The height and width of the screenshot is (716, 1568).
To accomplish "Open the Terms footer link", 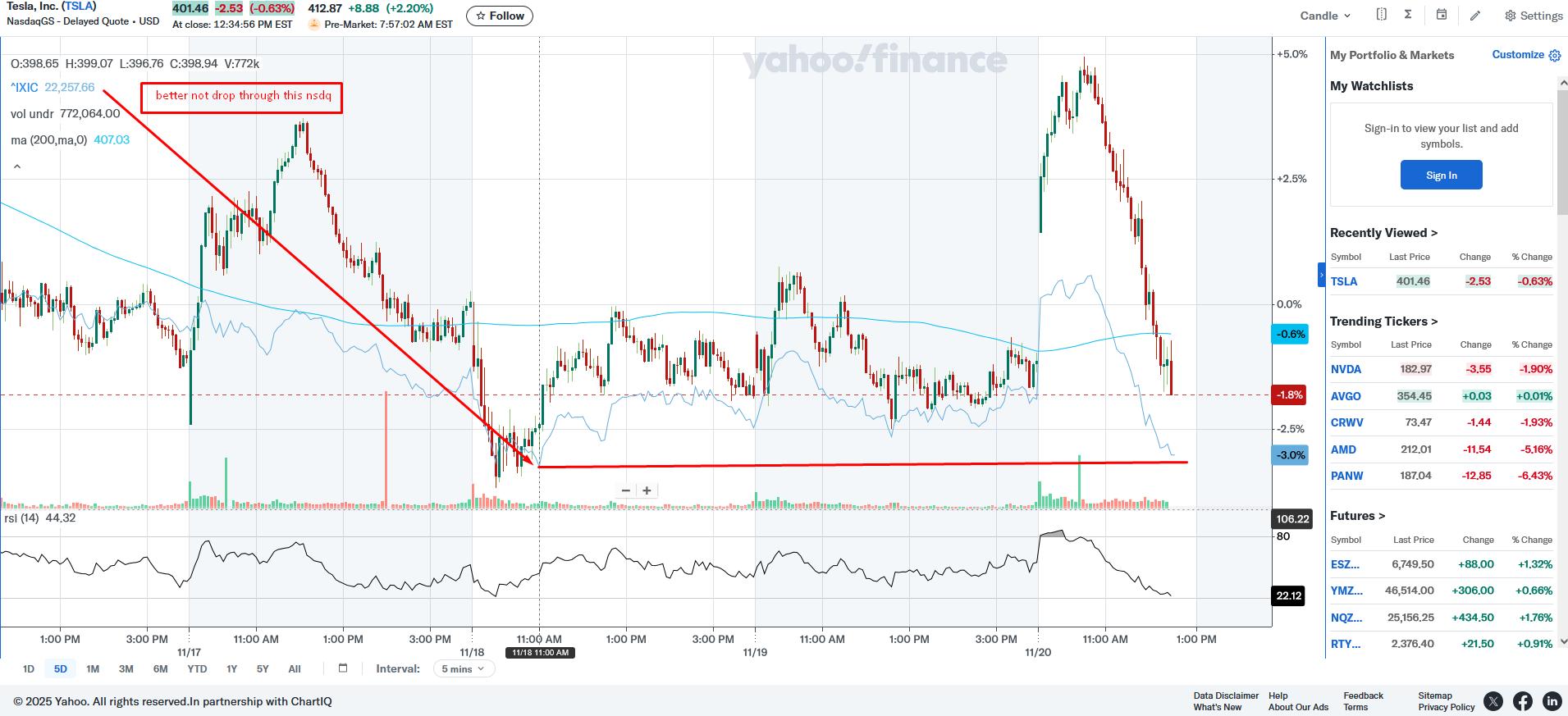I will click(1355, 707).
